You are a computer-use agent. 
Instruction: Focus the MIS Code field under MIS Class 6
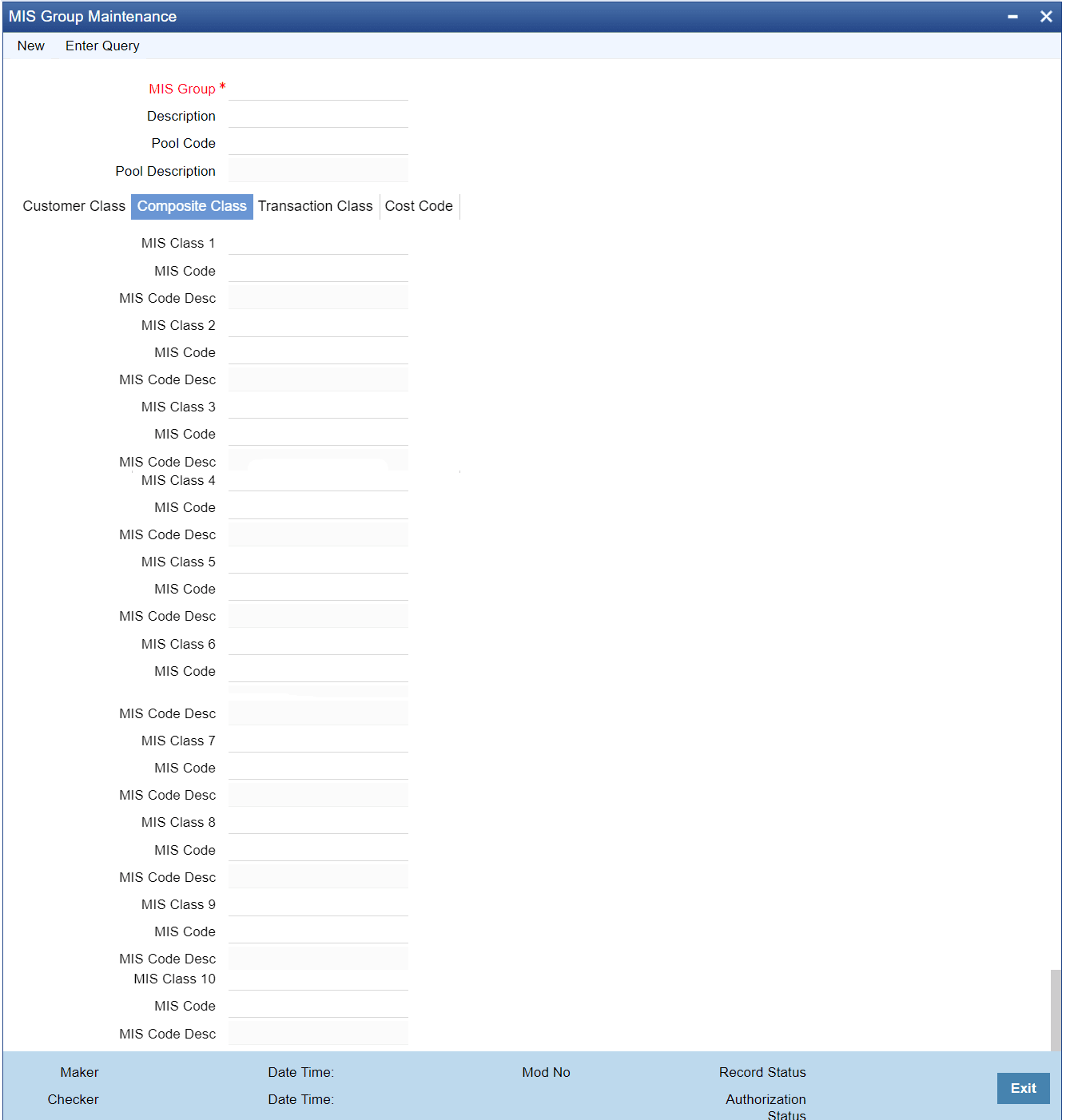318,670
